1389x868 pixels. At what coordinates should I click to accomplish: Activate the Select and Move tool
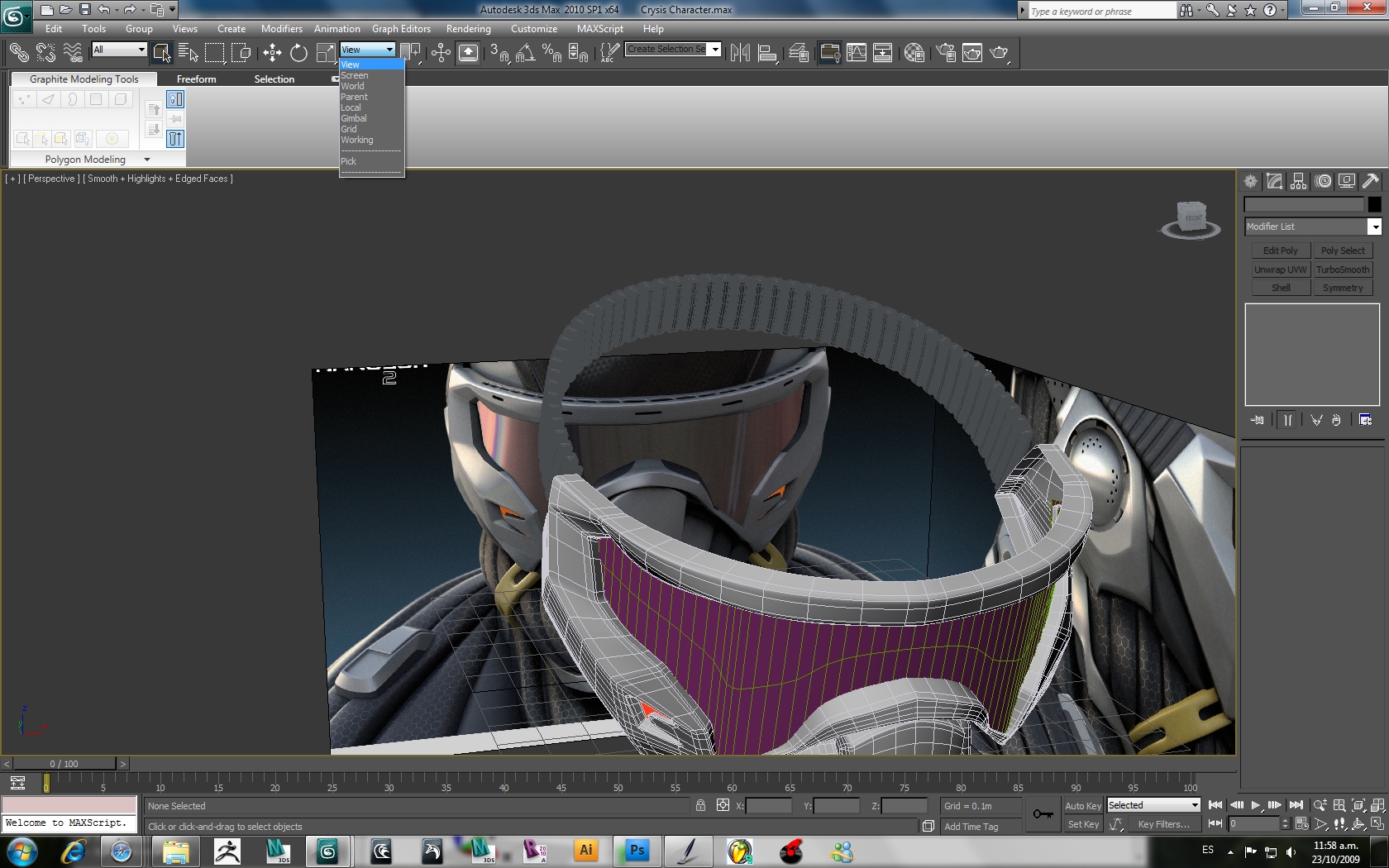272,53
